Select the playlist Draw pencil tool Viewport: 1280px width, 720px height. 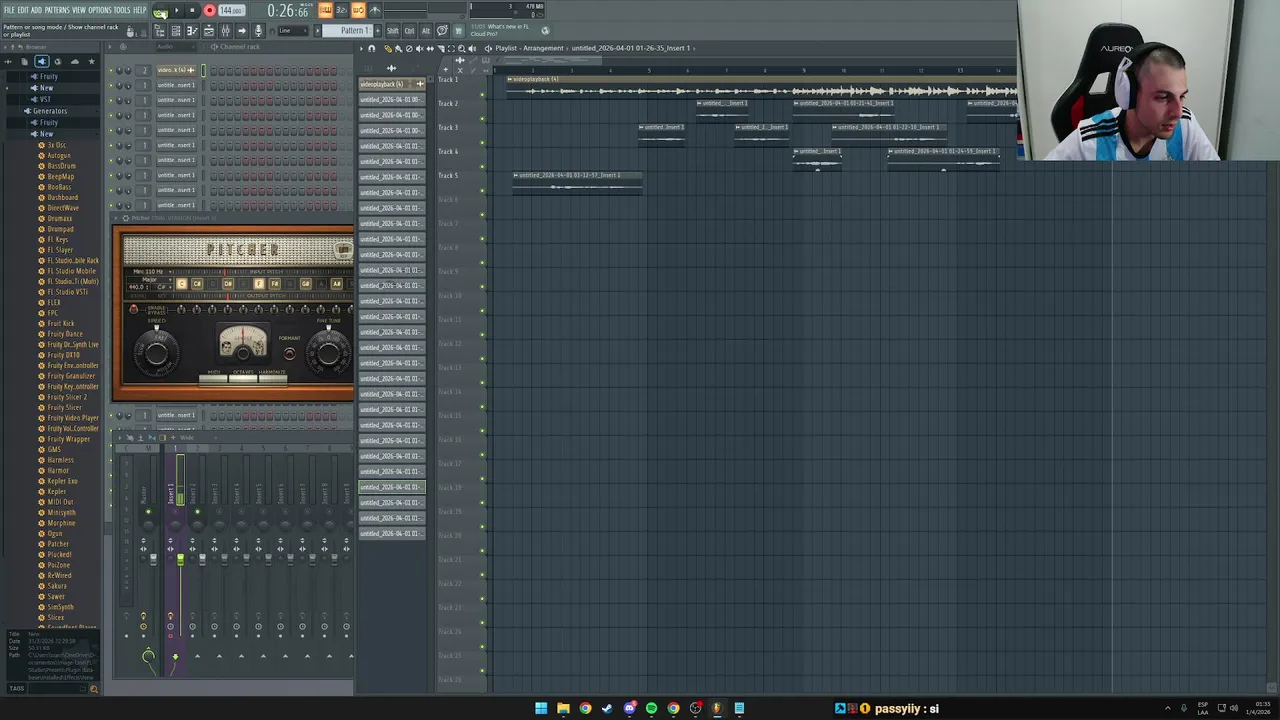point(388,48)
